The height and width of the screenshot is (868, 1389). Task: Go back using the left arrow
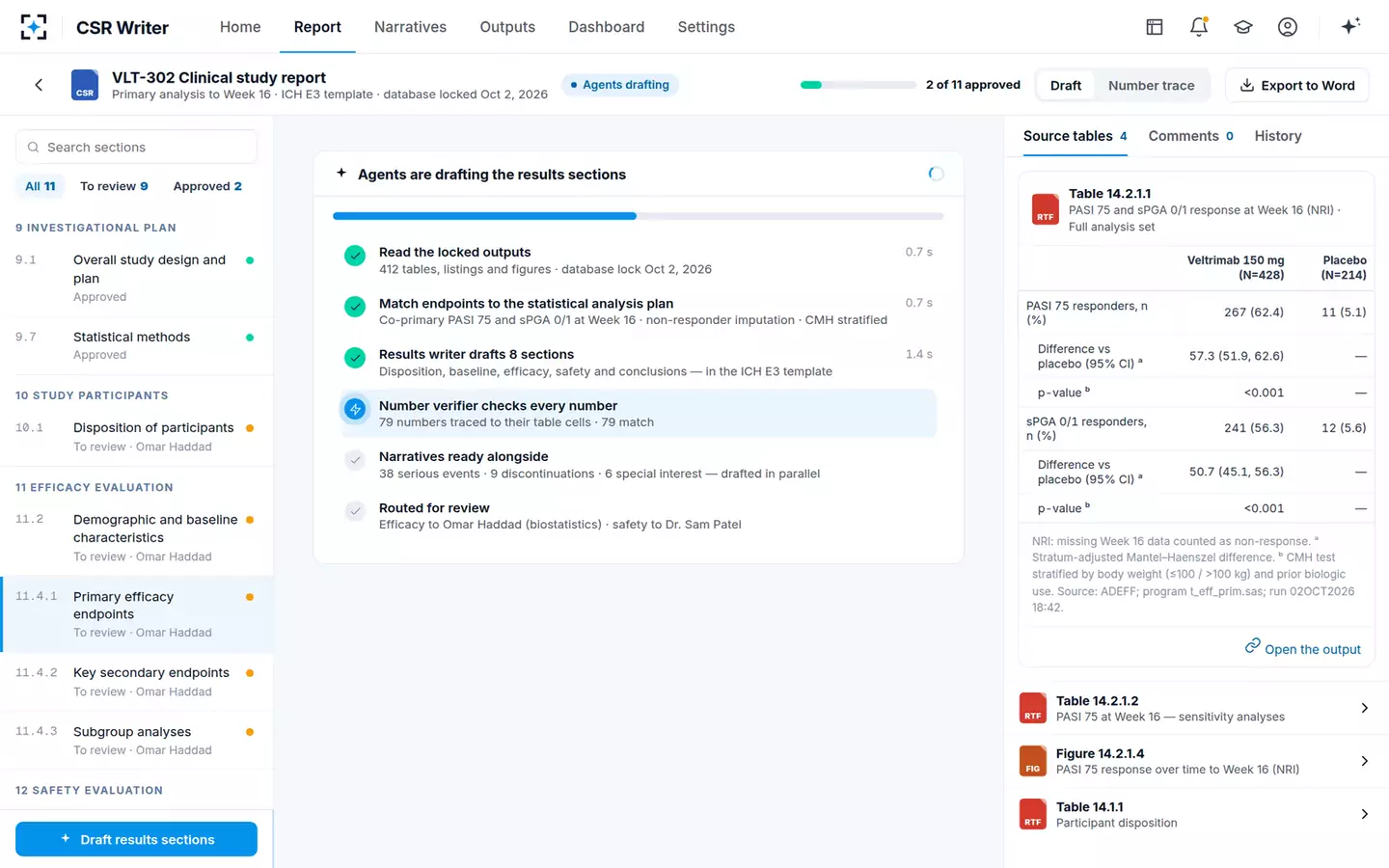click(x=39, y=85)
